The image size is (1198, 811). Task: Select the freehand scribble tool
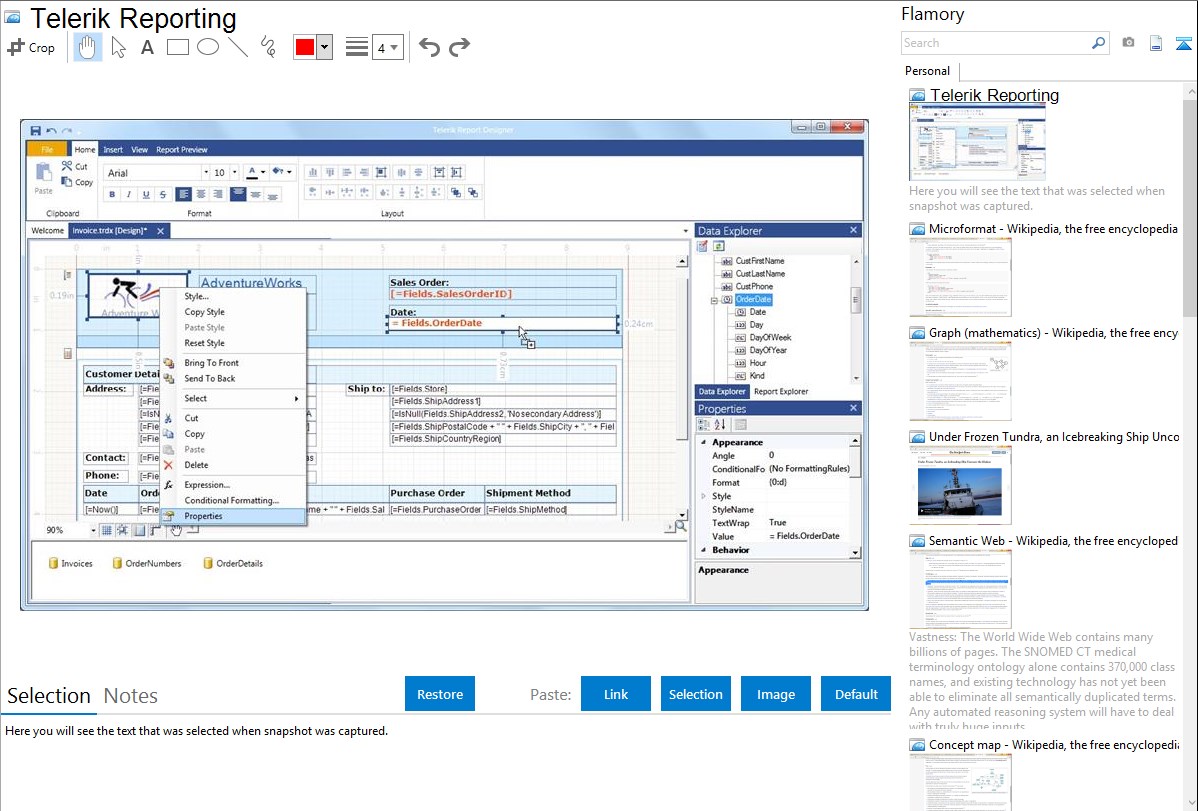(268, 47)
